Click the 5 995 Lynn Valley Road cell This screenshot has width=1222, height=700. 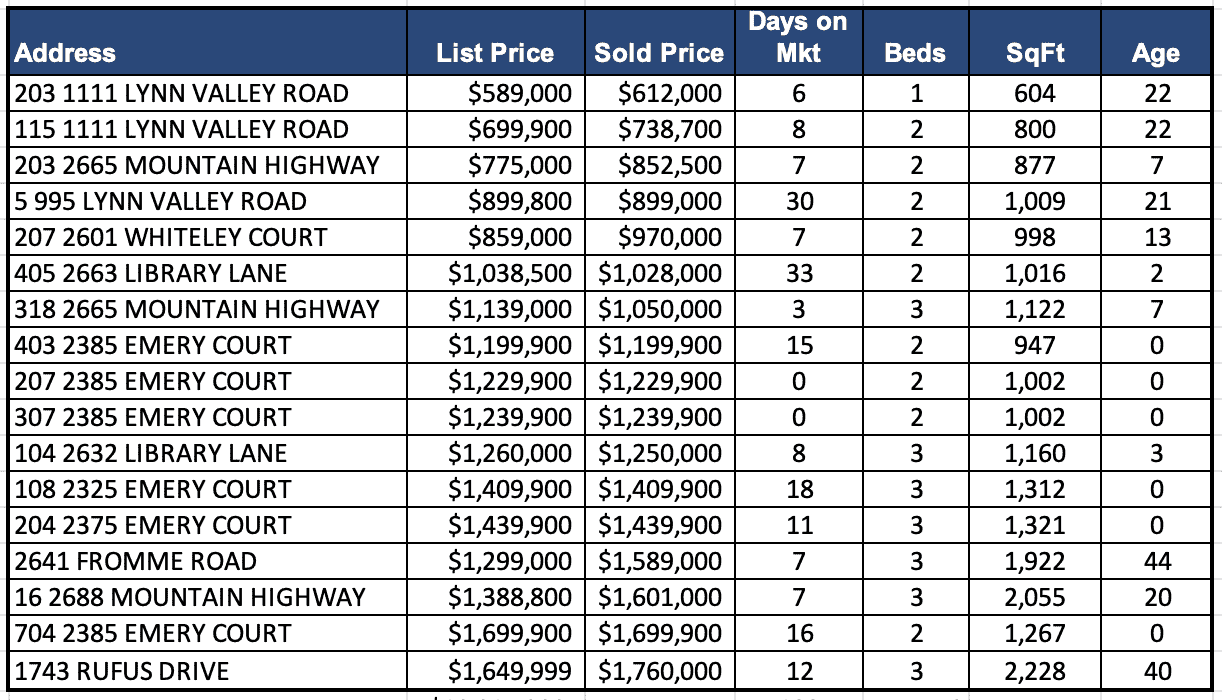point(161,202)
